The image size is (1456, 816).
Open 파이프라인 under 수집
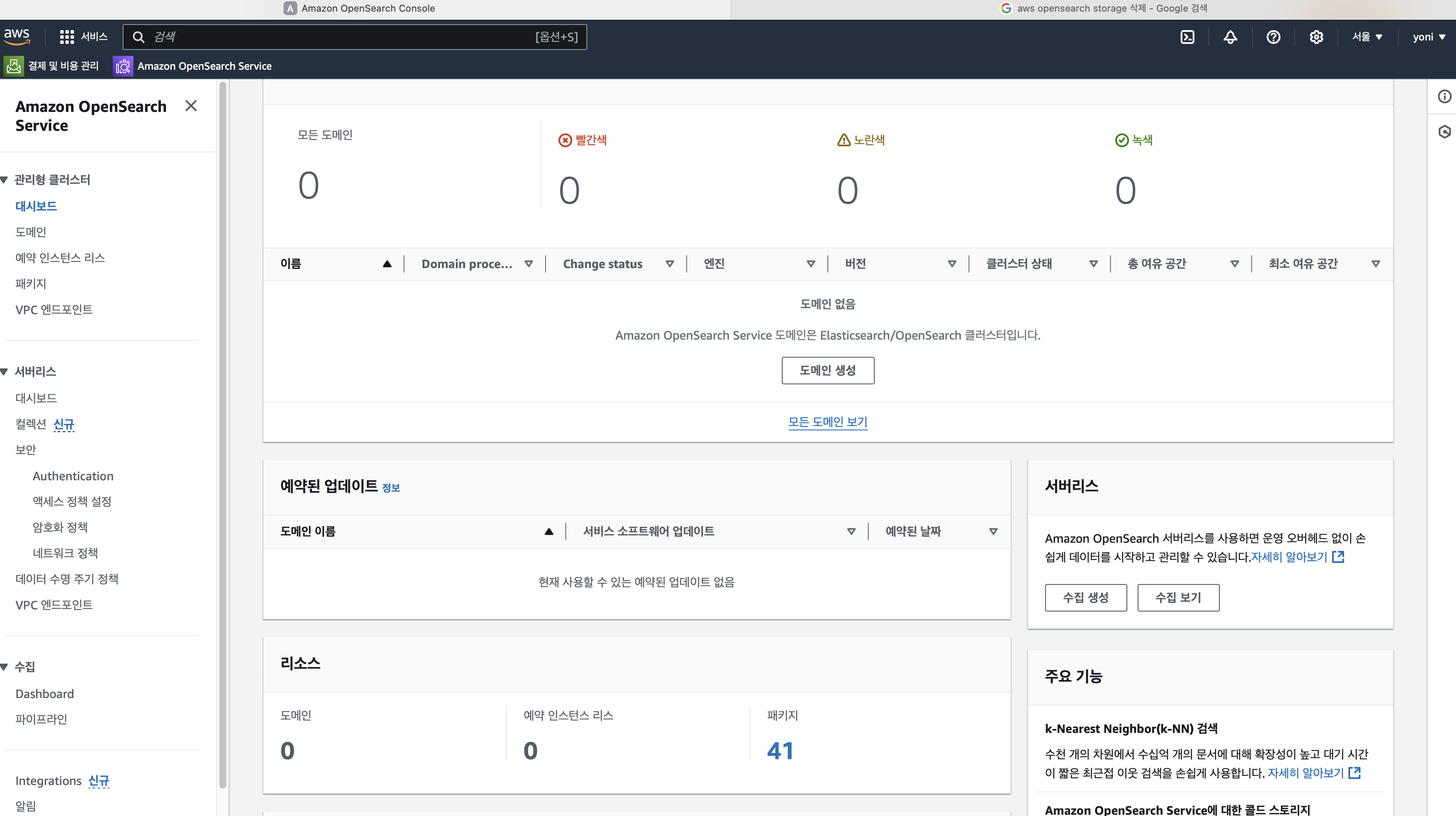[x=41, y=719]
